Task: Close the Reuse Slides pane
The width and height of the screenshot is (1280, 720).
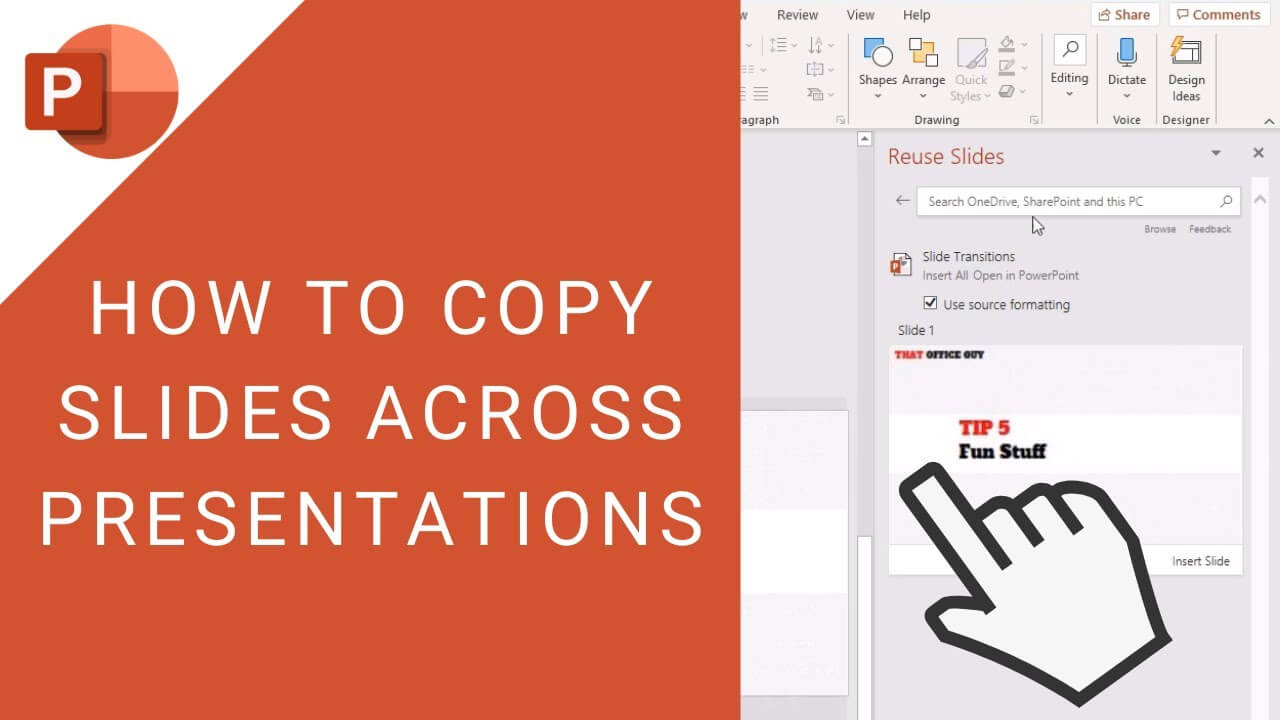Action: pyautogui.click(x=1258, y=153)
